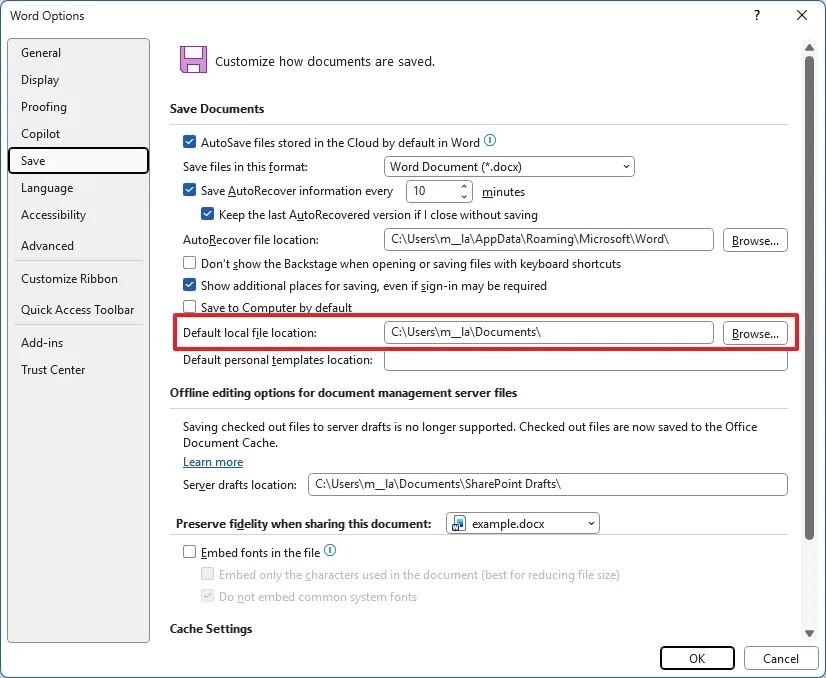
Task: Check Don't show the Backstage option
Action: pyautogui.click(x=189, y=262)
